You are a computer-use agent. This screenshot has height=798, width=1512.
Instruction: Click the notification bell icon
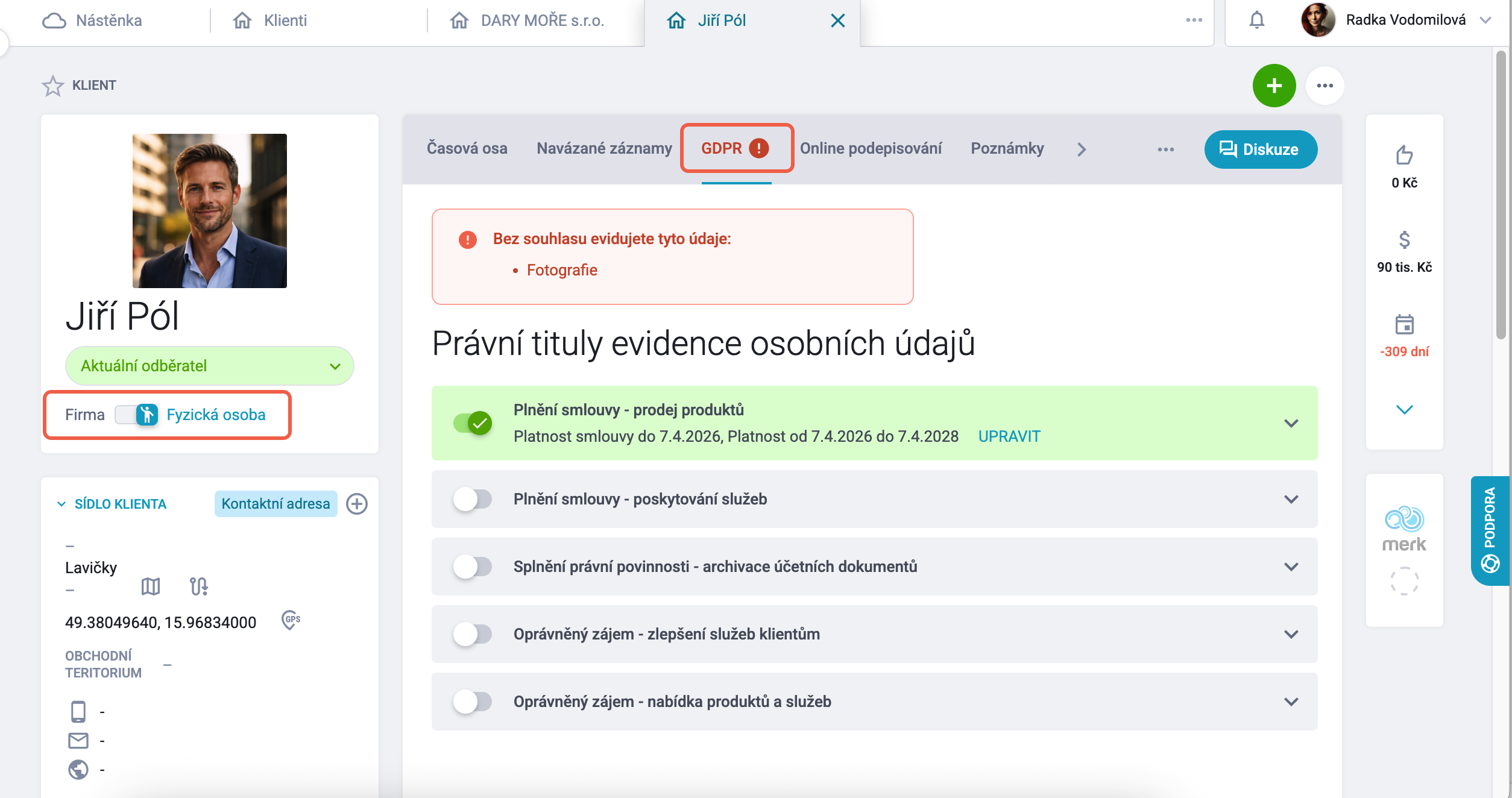[1256, 20]
